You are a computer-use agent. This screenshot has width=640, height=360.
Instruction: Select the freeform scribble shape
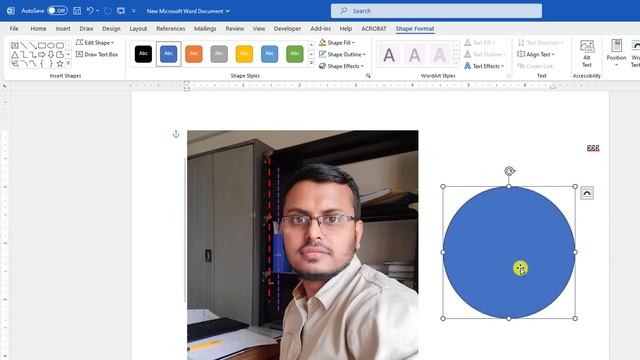coord(15,64)
